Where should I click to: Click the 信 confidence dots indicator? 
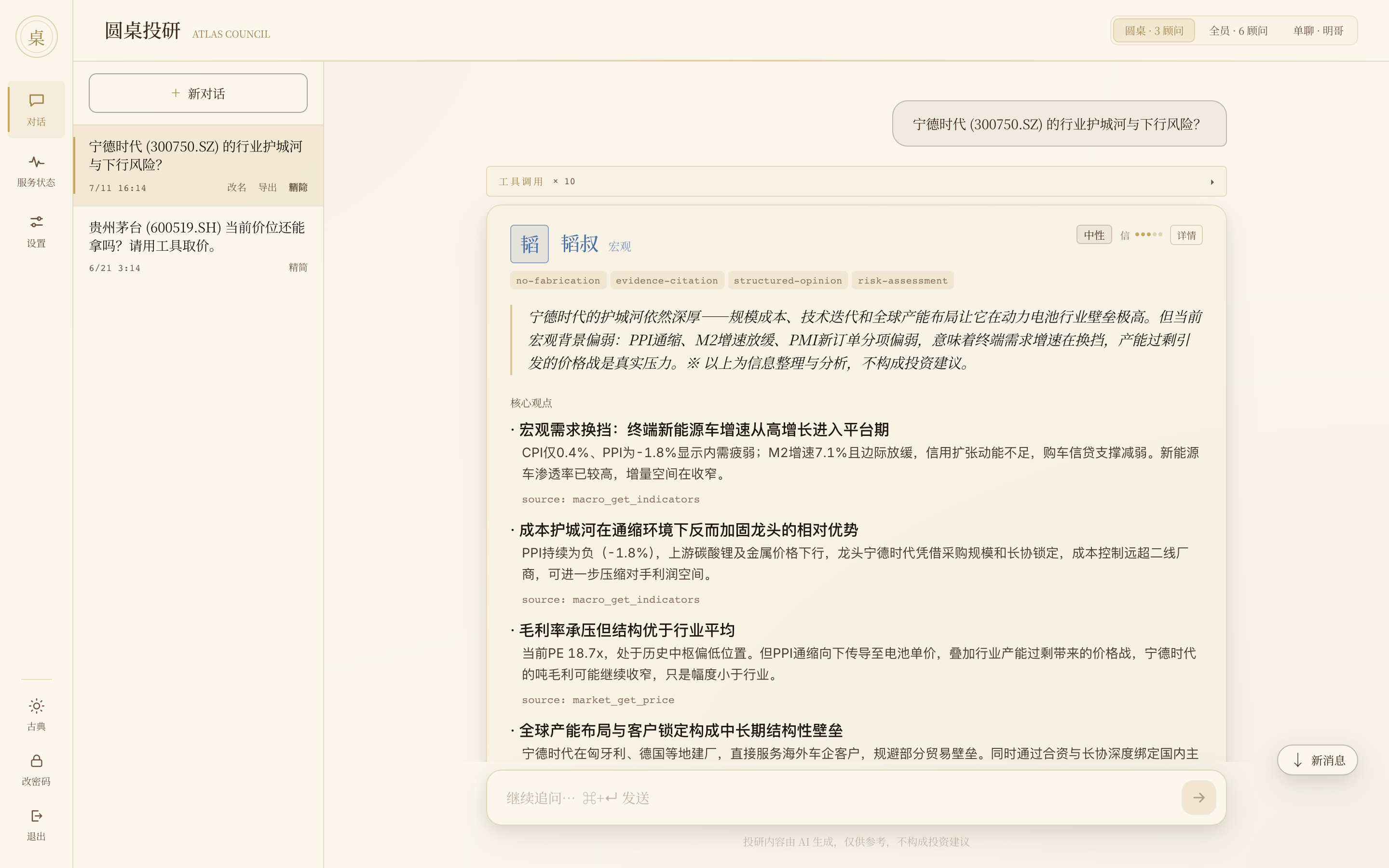pyautogui.click(x=1141, y=235)
